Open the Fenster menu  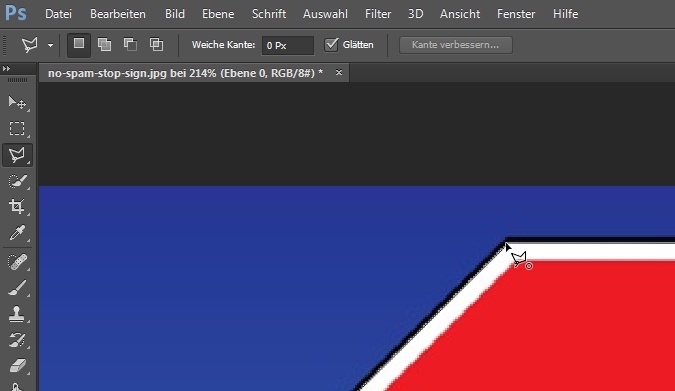pos(516,14)
